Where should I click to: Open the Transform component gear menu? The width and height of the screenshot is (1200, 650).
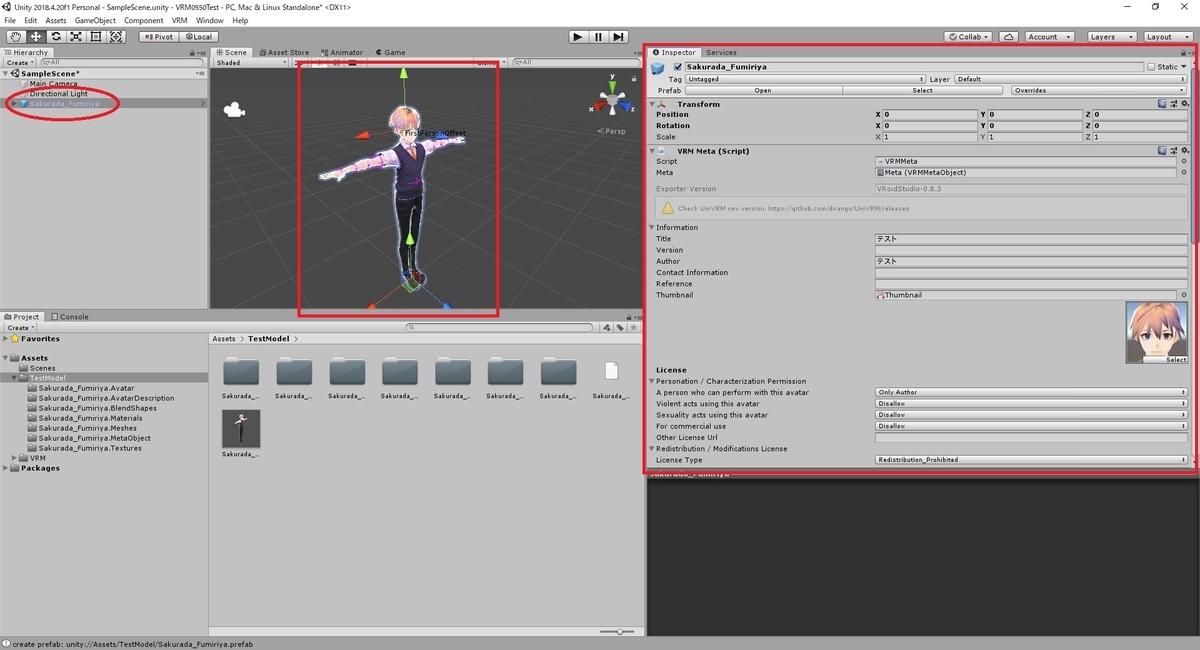click(x=1185, y=103)
